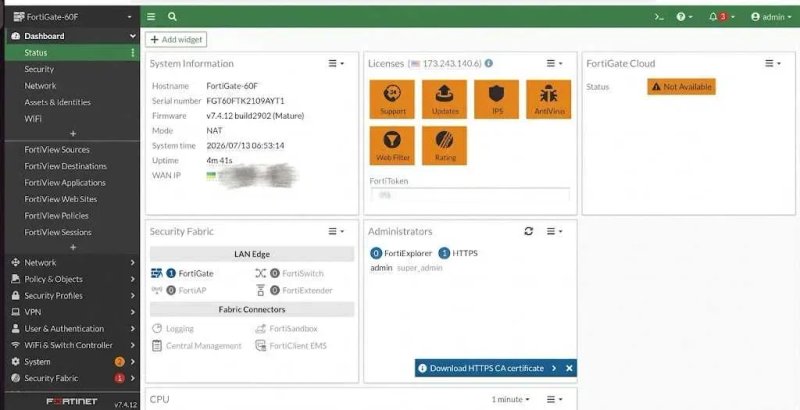Open FortiView Sources
Viewport: 800px width, 410px height.
(x=57, y=149)
